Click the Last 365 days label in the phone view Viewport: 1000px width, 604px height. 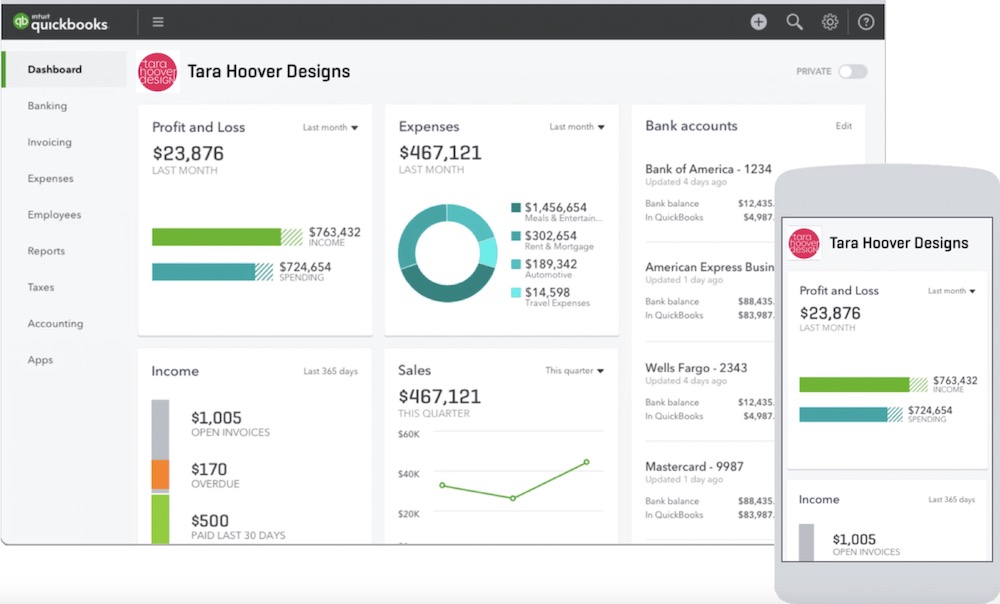coord(952,500)
